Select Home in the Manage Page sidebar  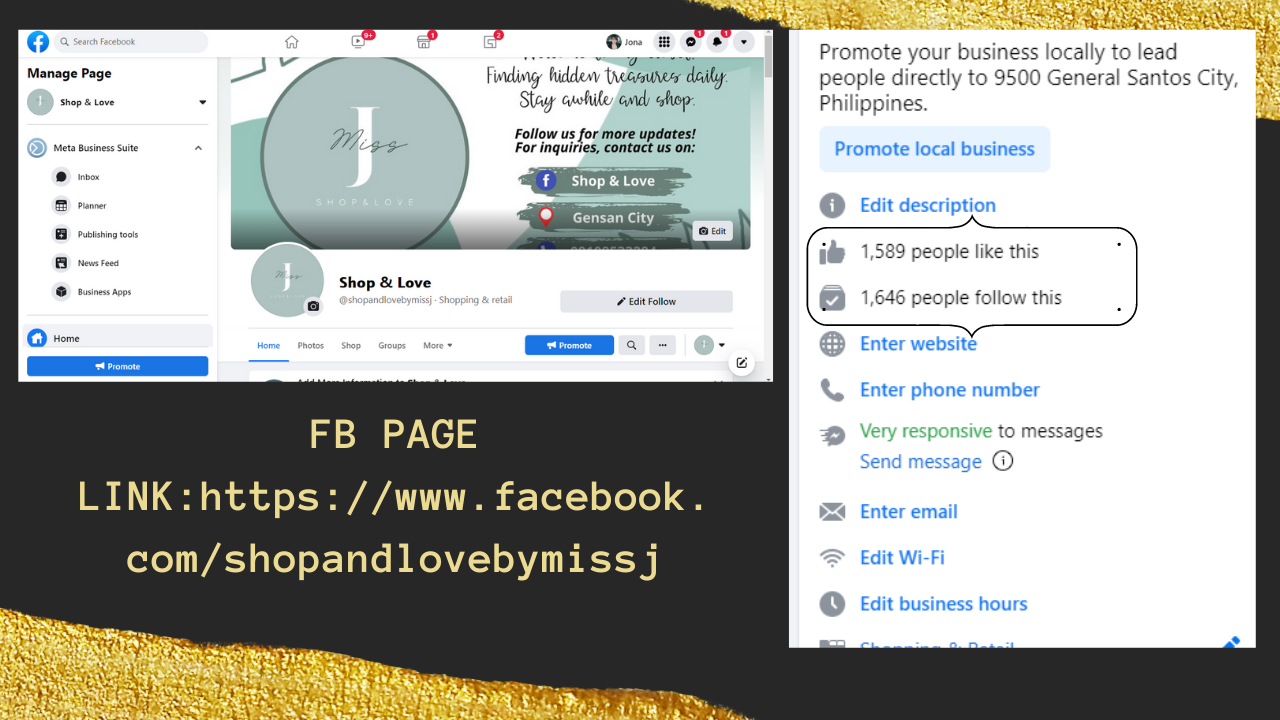tap(118, 338)
